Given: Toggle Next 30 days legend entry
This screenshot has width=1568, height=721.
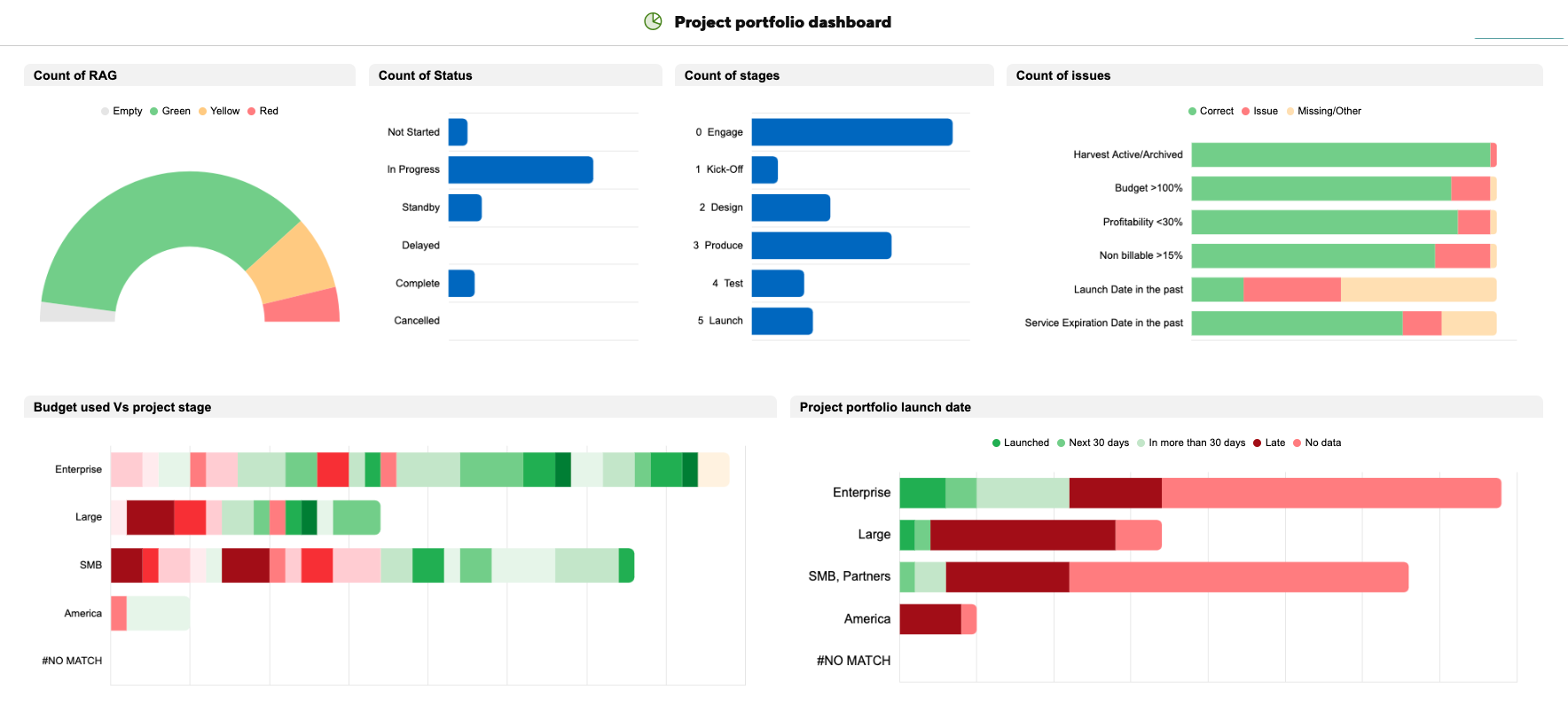Looking at the screenshot, I should tap(1094, 443).
